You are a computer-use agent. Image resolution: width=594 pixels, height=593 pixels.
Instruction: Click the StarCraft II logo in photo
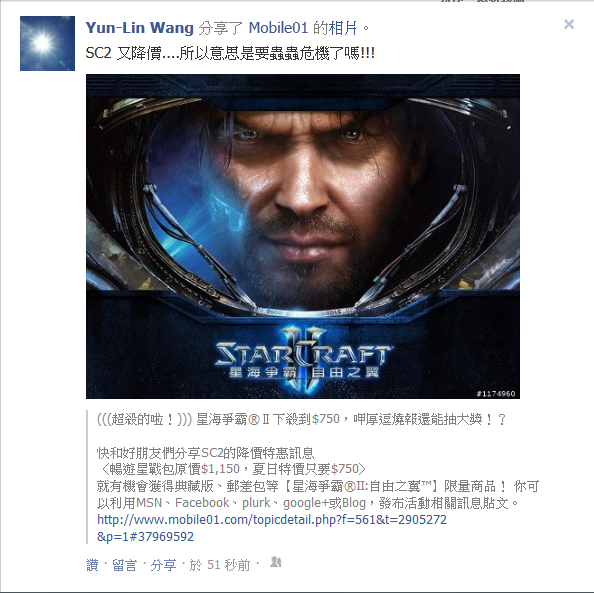tap(303, 360)
